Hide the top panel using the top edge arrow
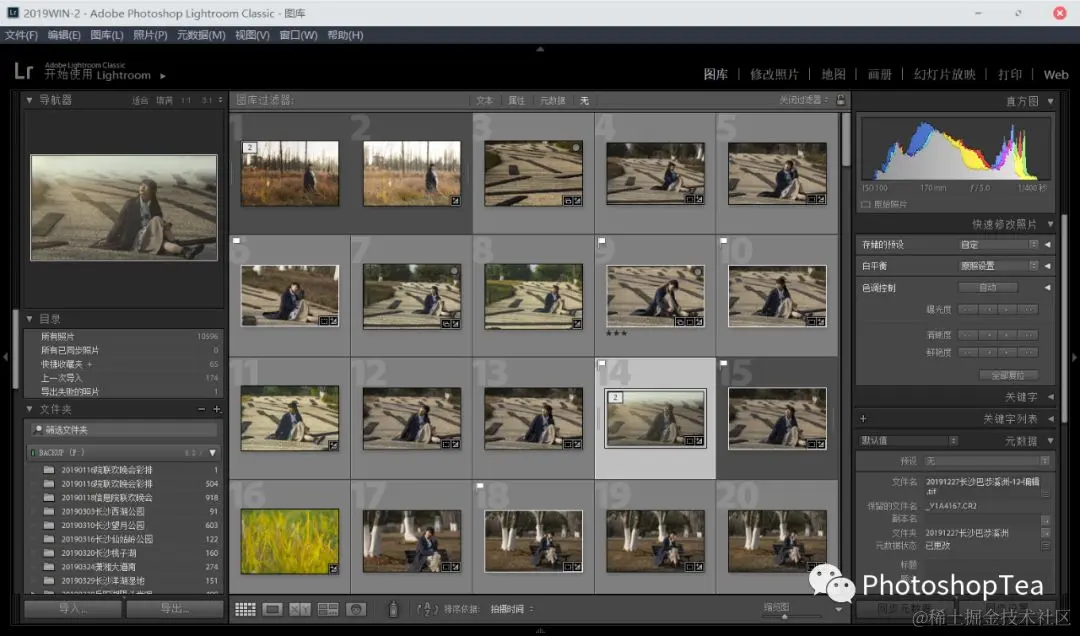Image resolution: width=1080 pixels, height=636 pixels. click(540, 49)
